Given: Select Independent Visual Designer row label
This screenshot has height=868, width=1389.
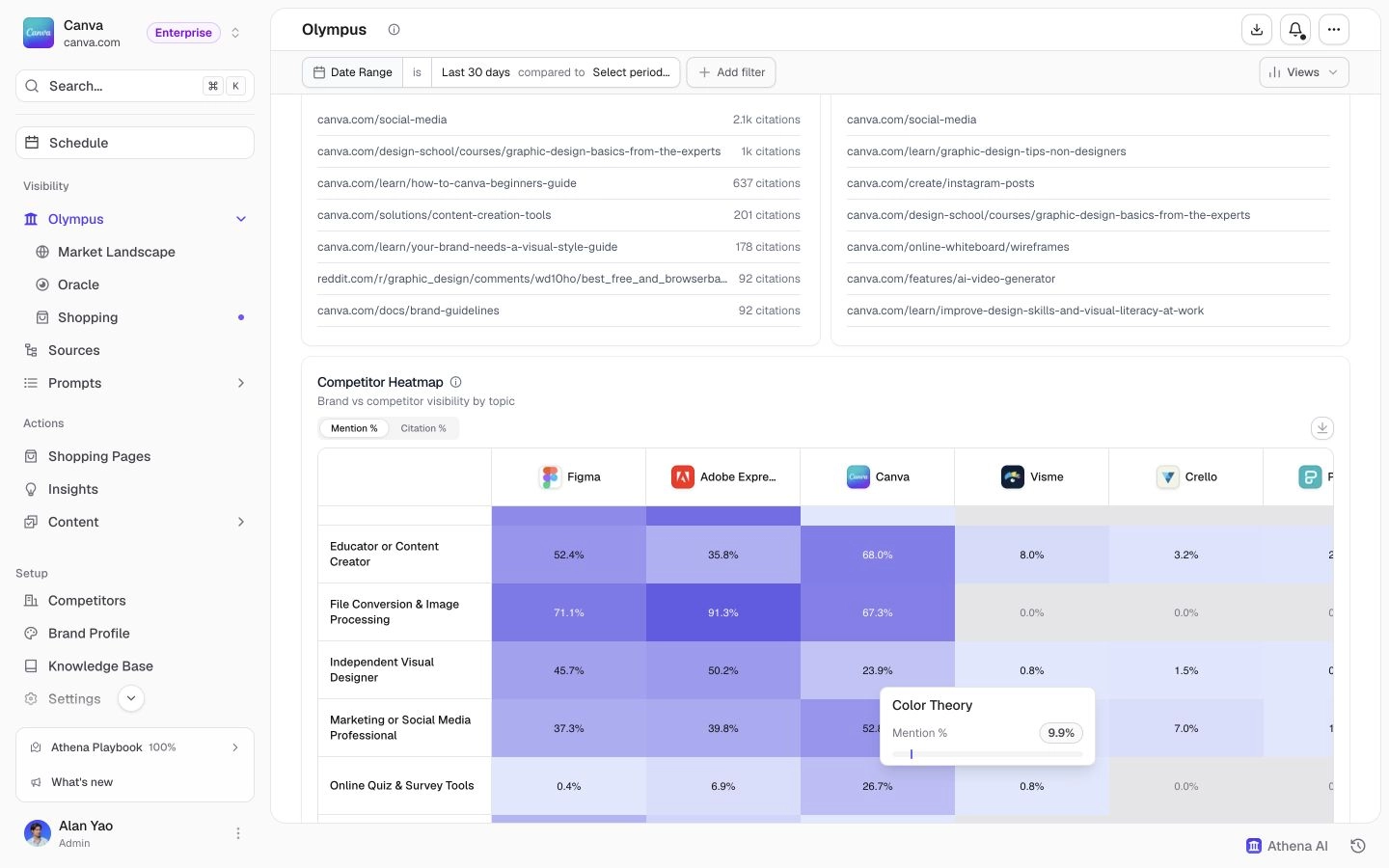Looking at the screenshot, I should coord(382,670).
